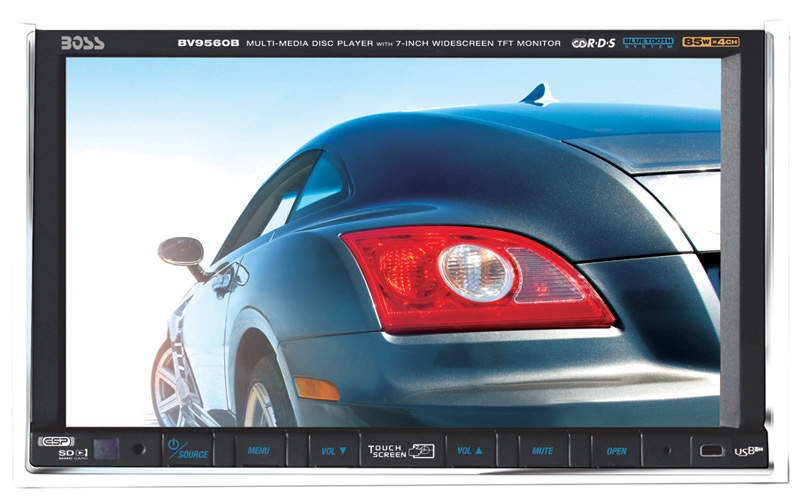This screenshot has height=501, width=800.
Task: Click the BOSS brand logo
Action: click(x=82, y=43)
